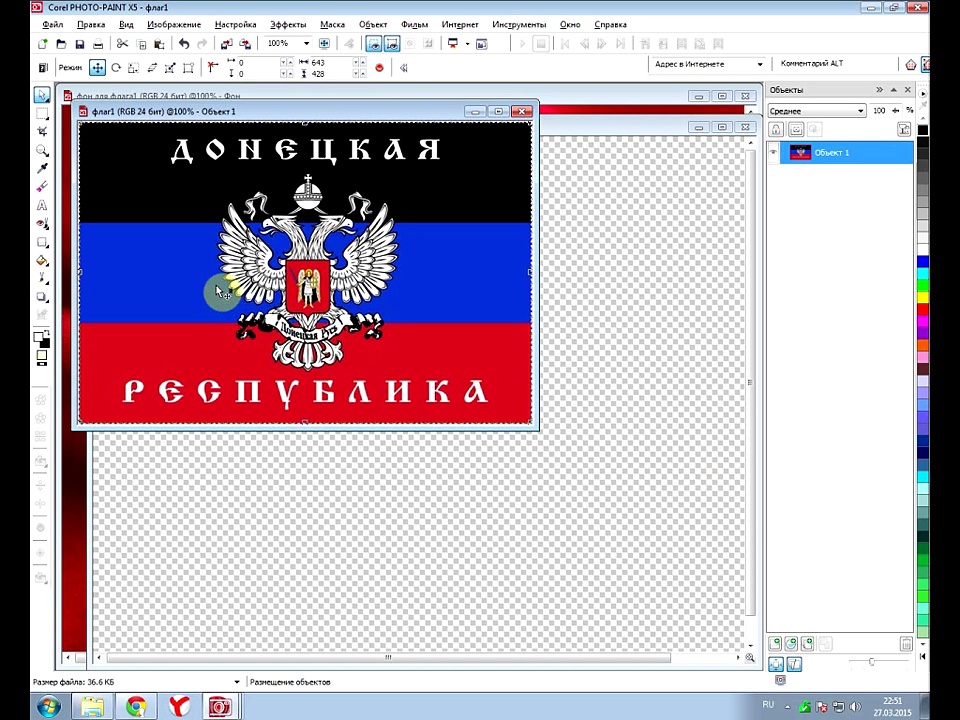The image size is (960, 720).
Task: Toggle show-thumbnails button beside the thumbnail slider
Action: 793,664
